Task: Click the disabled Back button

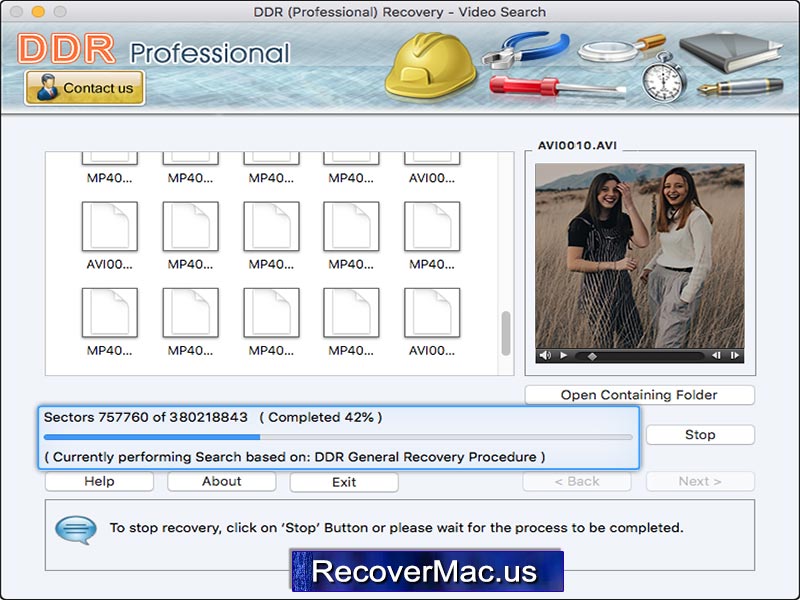Action: coord(577,481)
